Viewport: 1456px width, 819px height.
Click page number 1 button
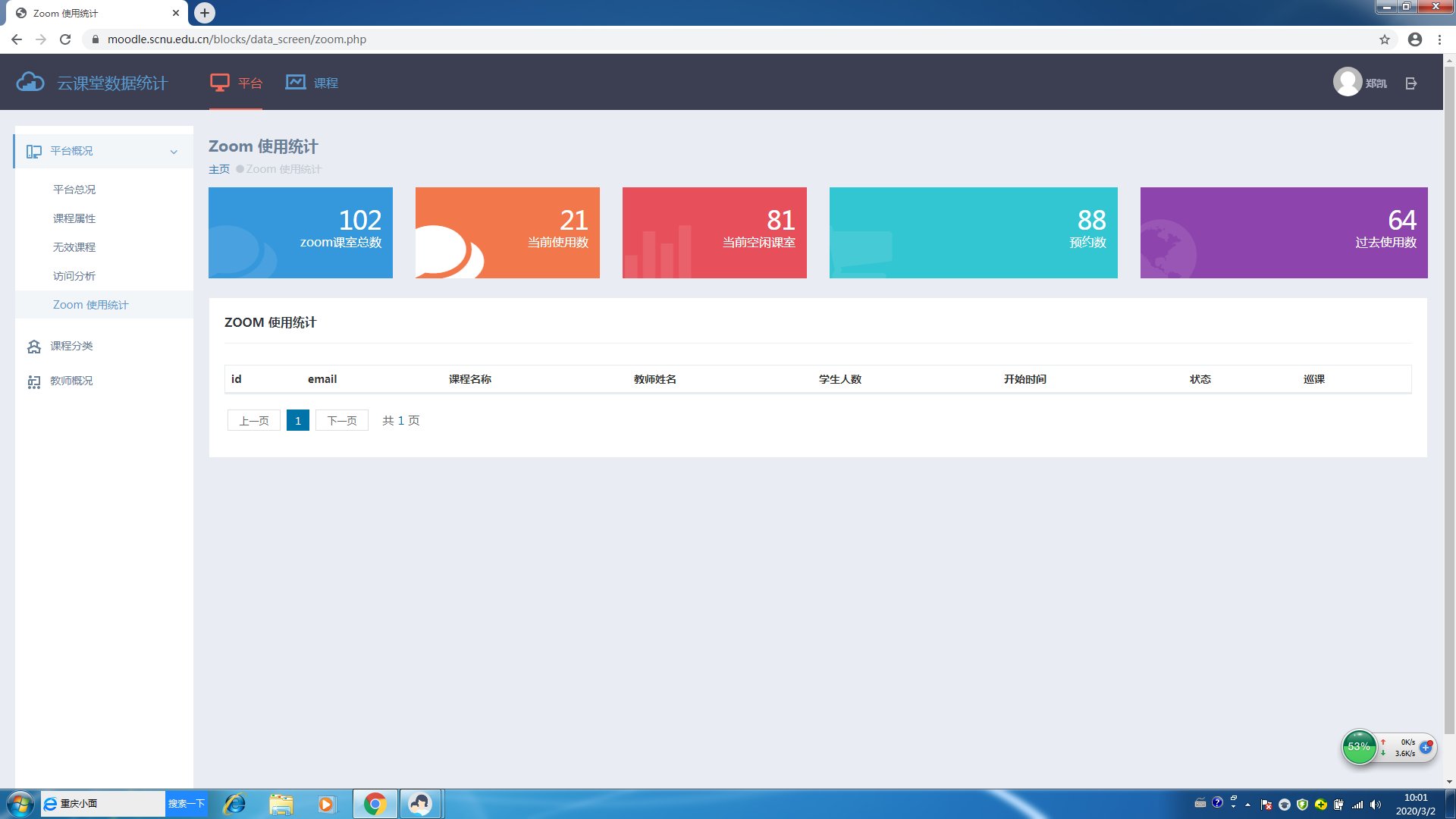point(298,420)
